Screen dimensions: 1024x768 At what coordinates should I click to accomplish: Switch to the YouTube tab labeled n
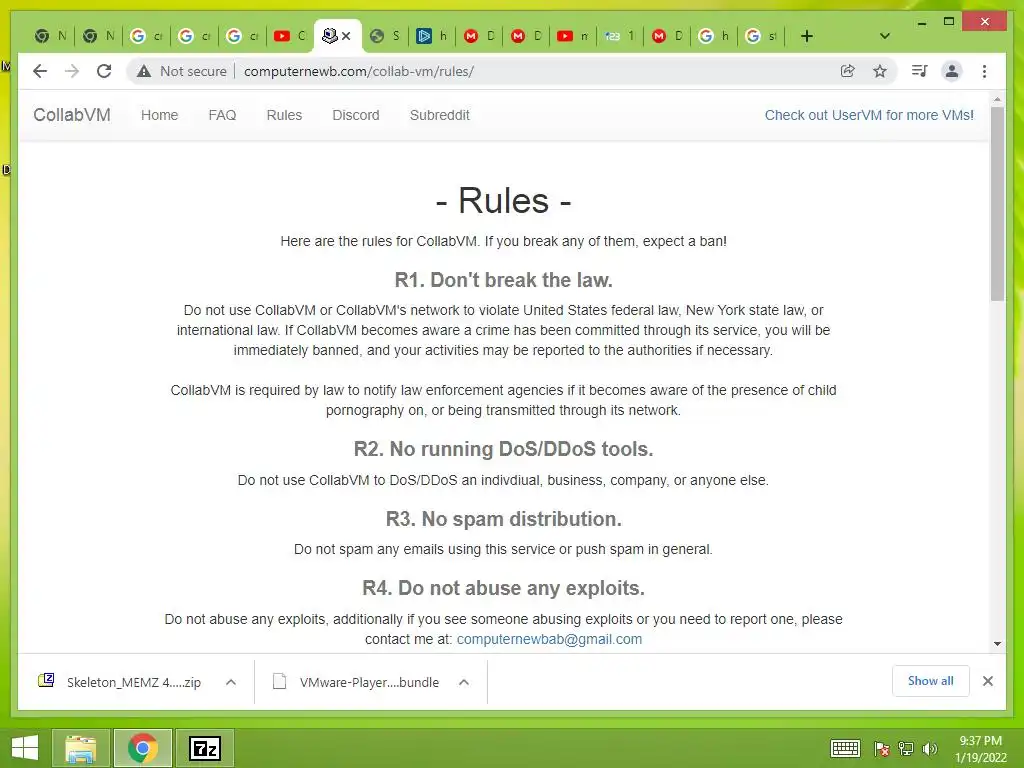point(573,36)
